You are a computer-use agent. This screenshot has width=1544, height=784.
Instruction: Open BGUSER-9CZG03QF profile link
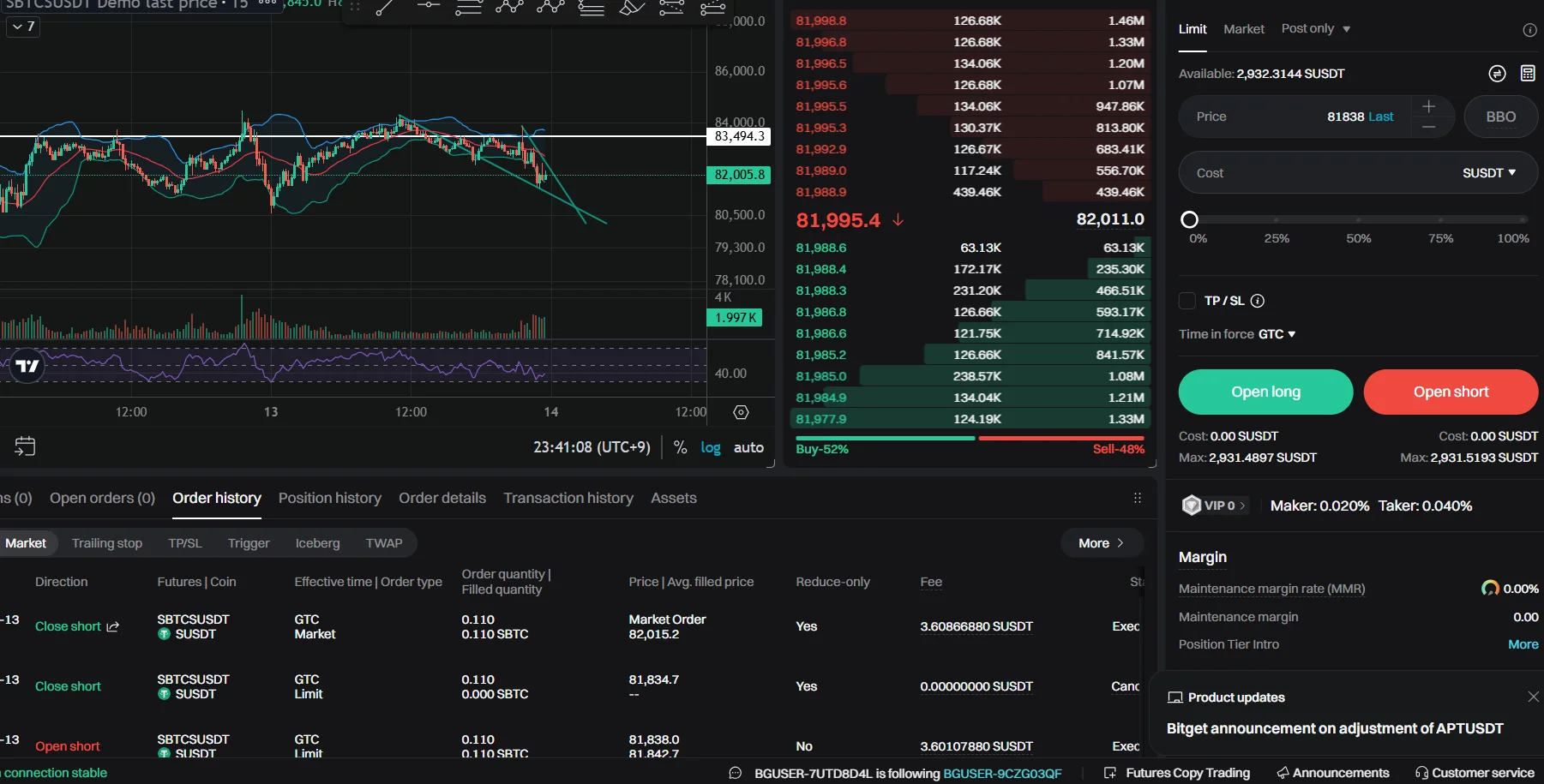tap(1002, 773)
